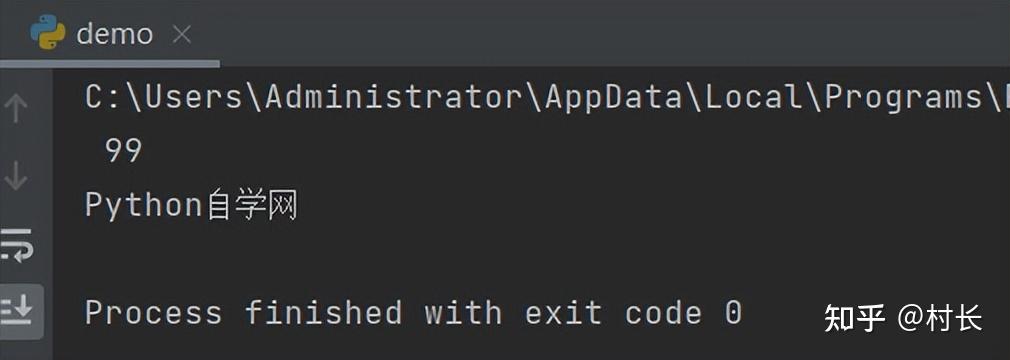Click the Process finished message line
Screen dimensions: 1010x360
pyautogui.click(x=414, y=313)
